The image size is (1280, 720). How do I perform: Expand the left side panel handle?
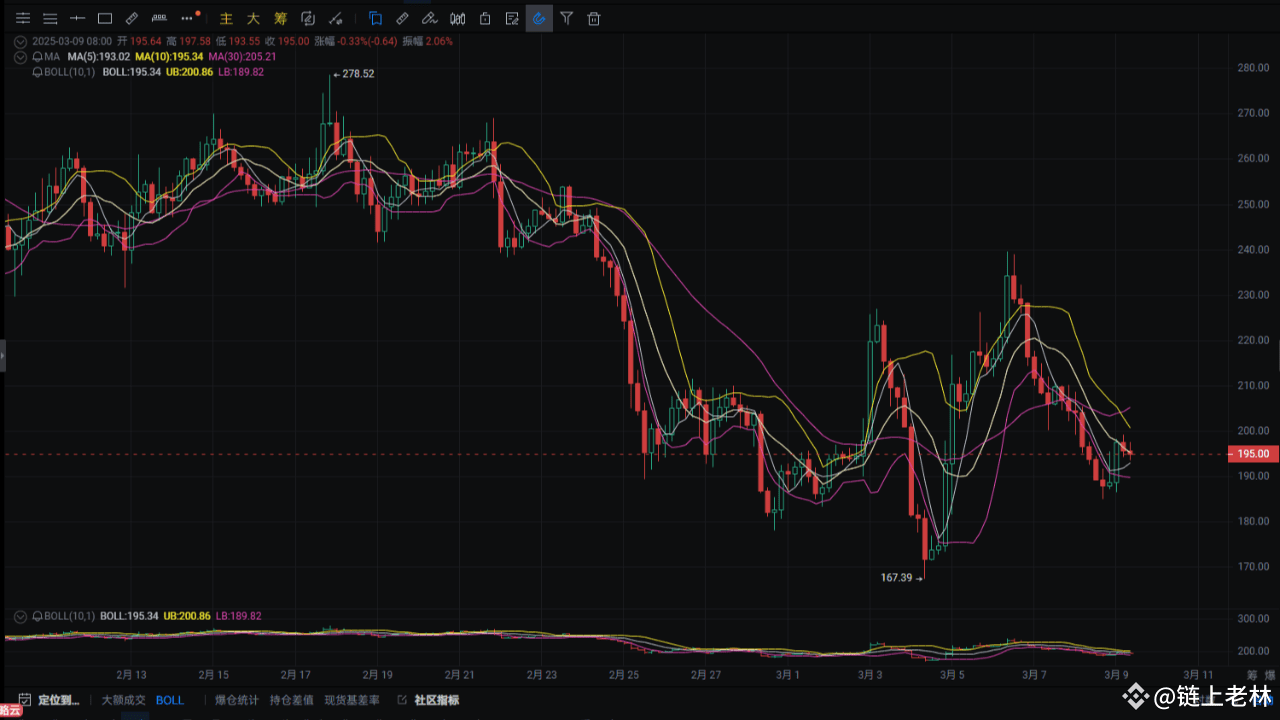[3, 355]
